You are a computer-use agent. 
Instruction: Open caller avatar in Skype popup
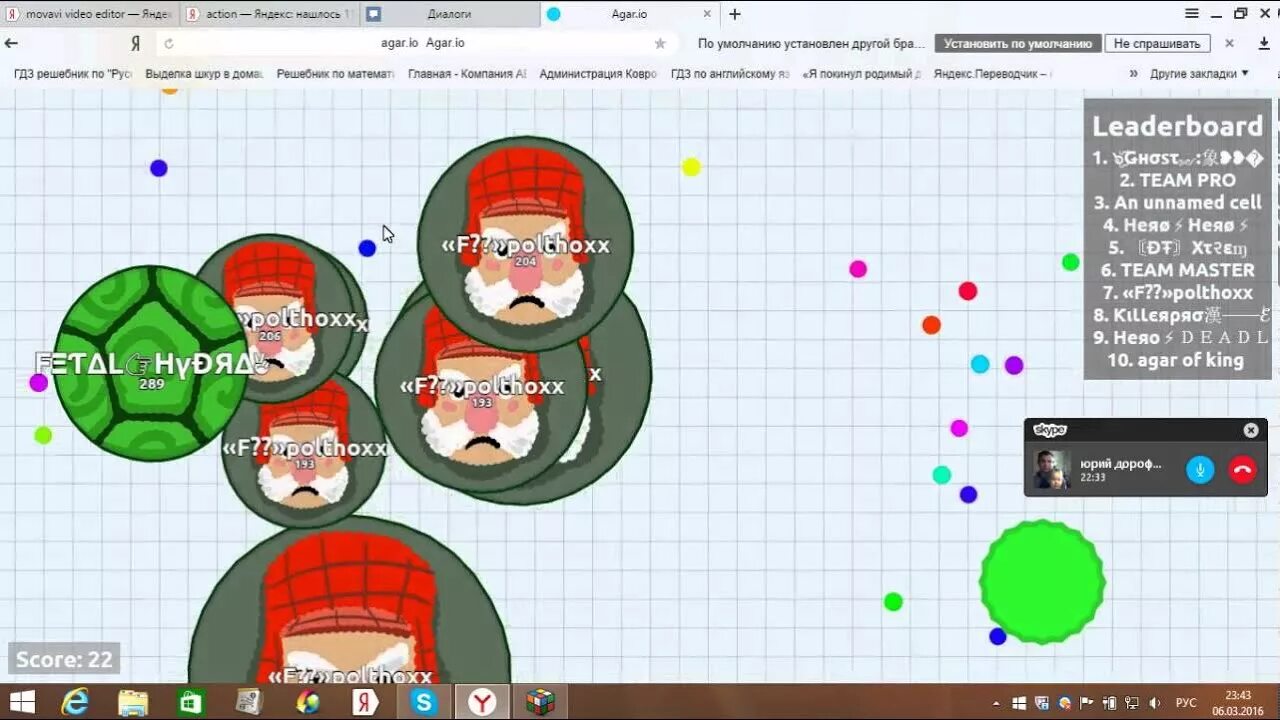click(1052, 469)
